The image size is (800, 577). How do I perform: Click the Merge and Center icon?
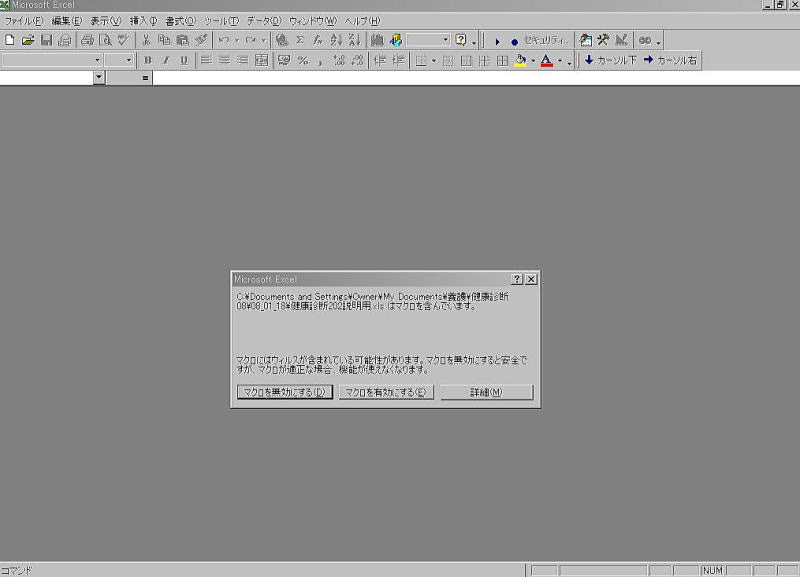261,60
